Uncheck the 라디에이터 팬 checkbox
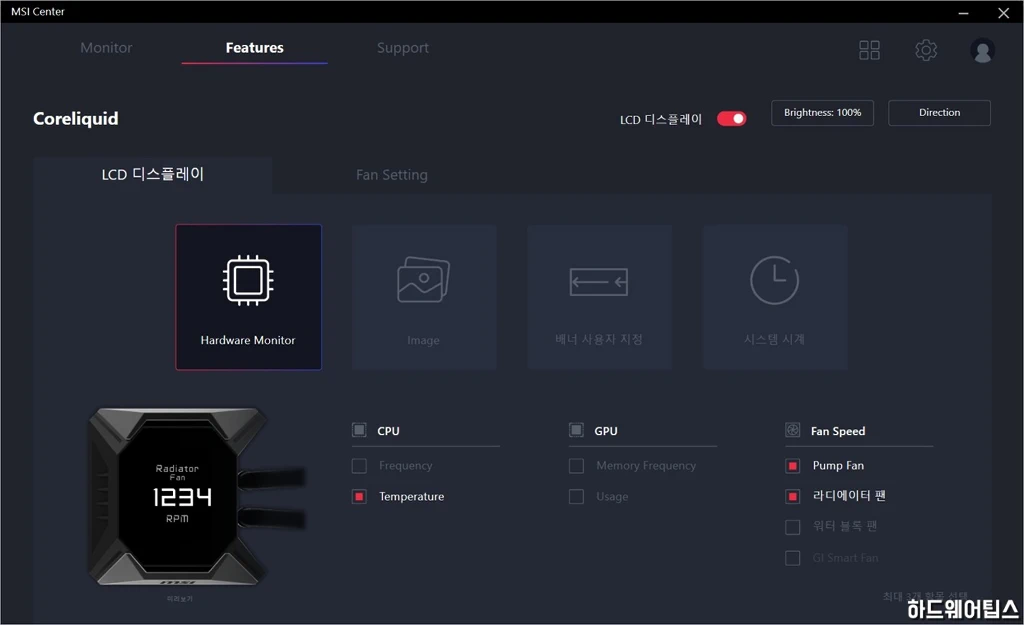1024x625 pixels. coord(792,496)
